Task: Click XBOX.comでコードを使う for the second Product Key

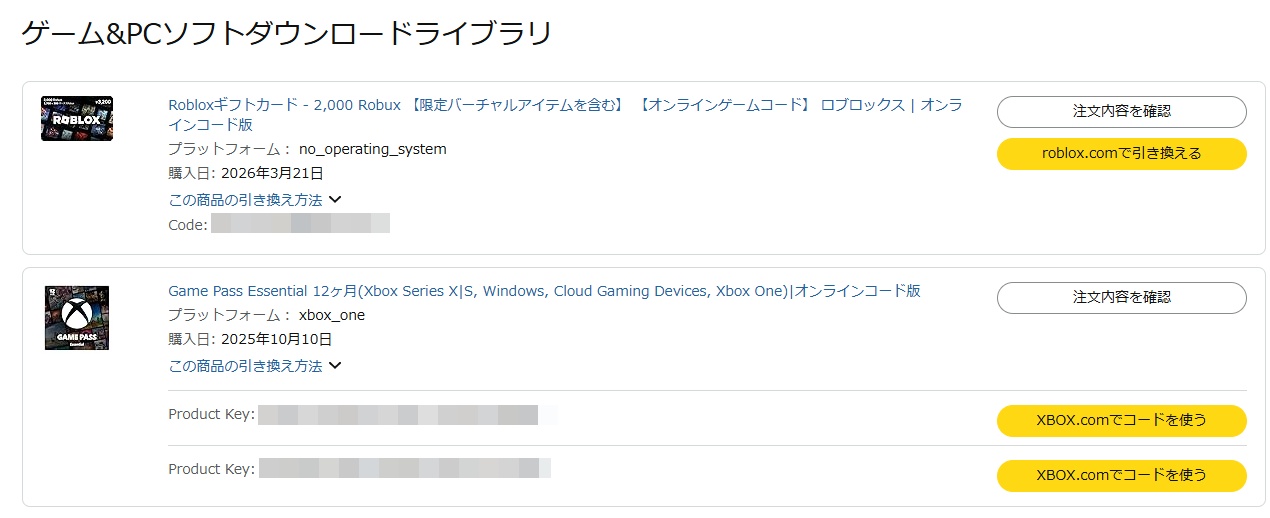Action: pyautogui.click(x=1121, y=475)
